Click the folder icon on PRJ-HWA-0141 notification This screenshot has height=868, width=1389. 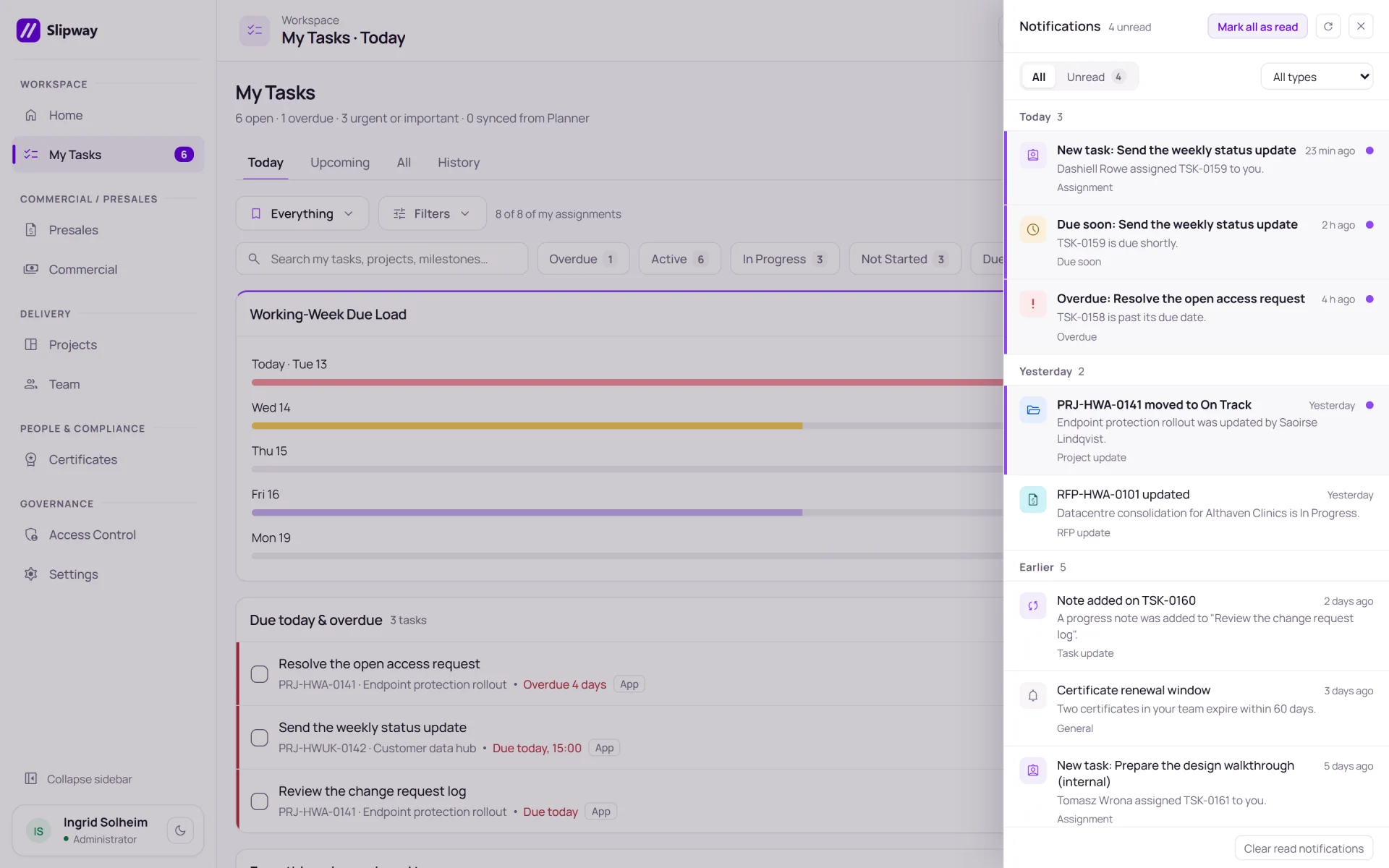pyautogui.click(x=1033, y=409)
